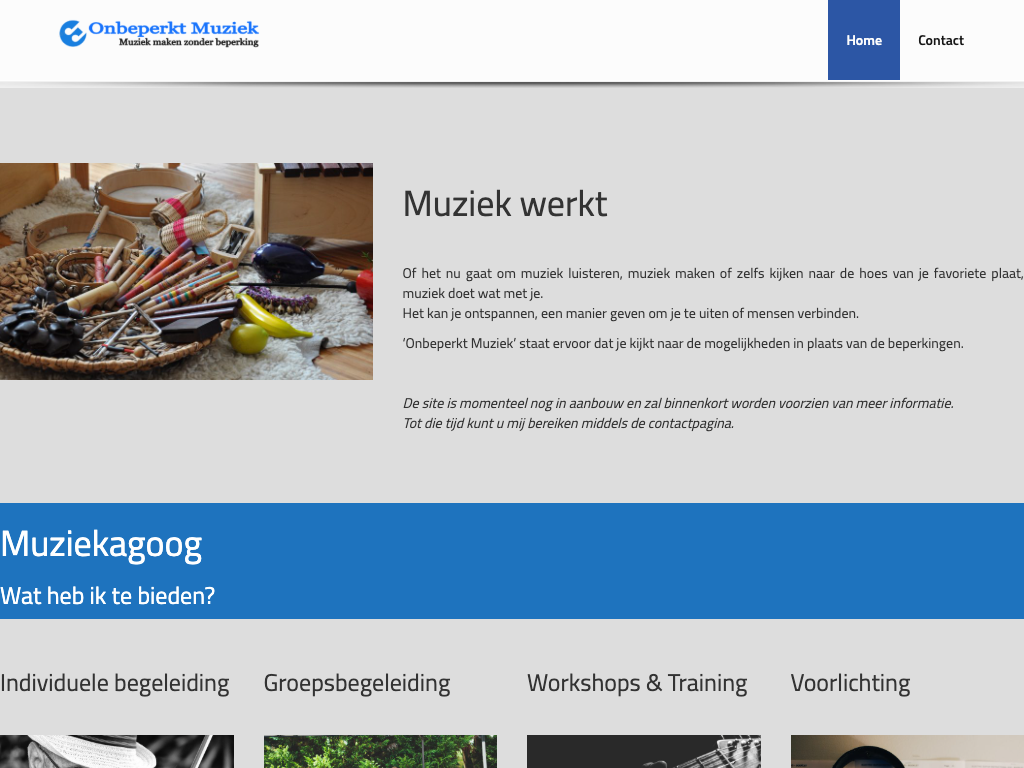Open the Workshops & Training heading
The image size is (1024, 768).
[637, 683]
